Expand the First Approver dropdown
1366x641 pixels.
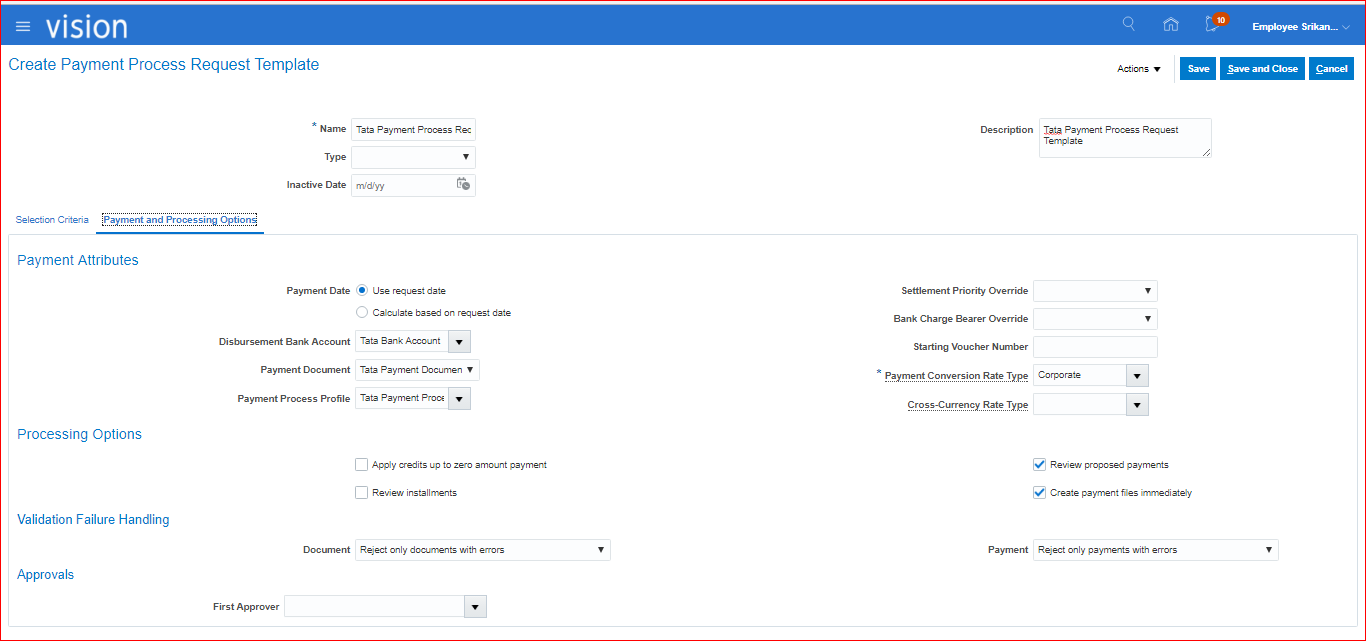(x=476, y=607)
